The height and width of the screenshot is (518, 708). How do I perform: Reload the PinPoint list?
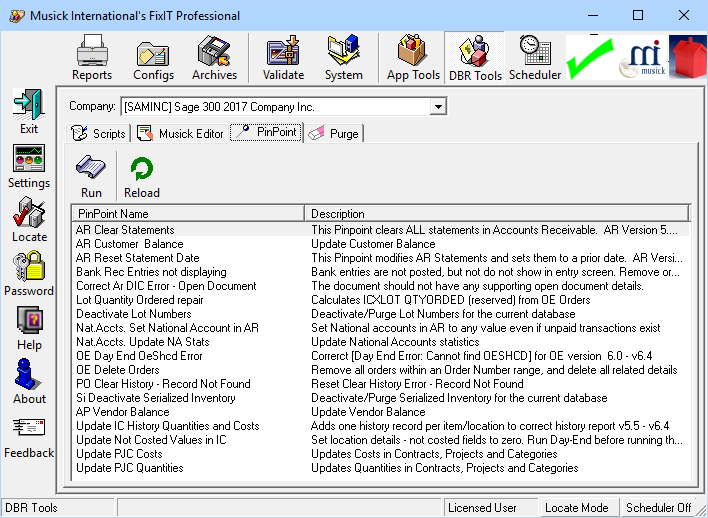pos(142,177)
